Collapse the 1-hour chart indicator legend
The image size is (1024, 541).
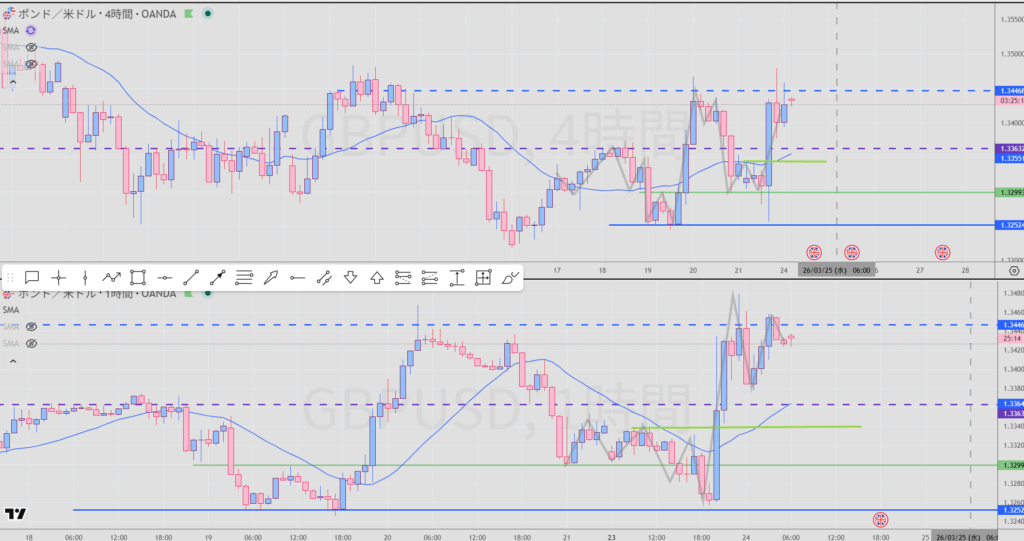point(12,362)
